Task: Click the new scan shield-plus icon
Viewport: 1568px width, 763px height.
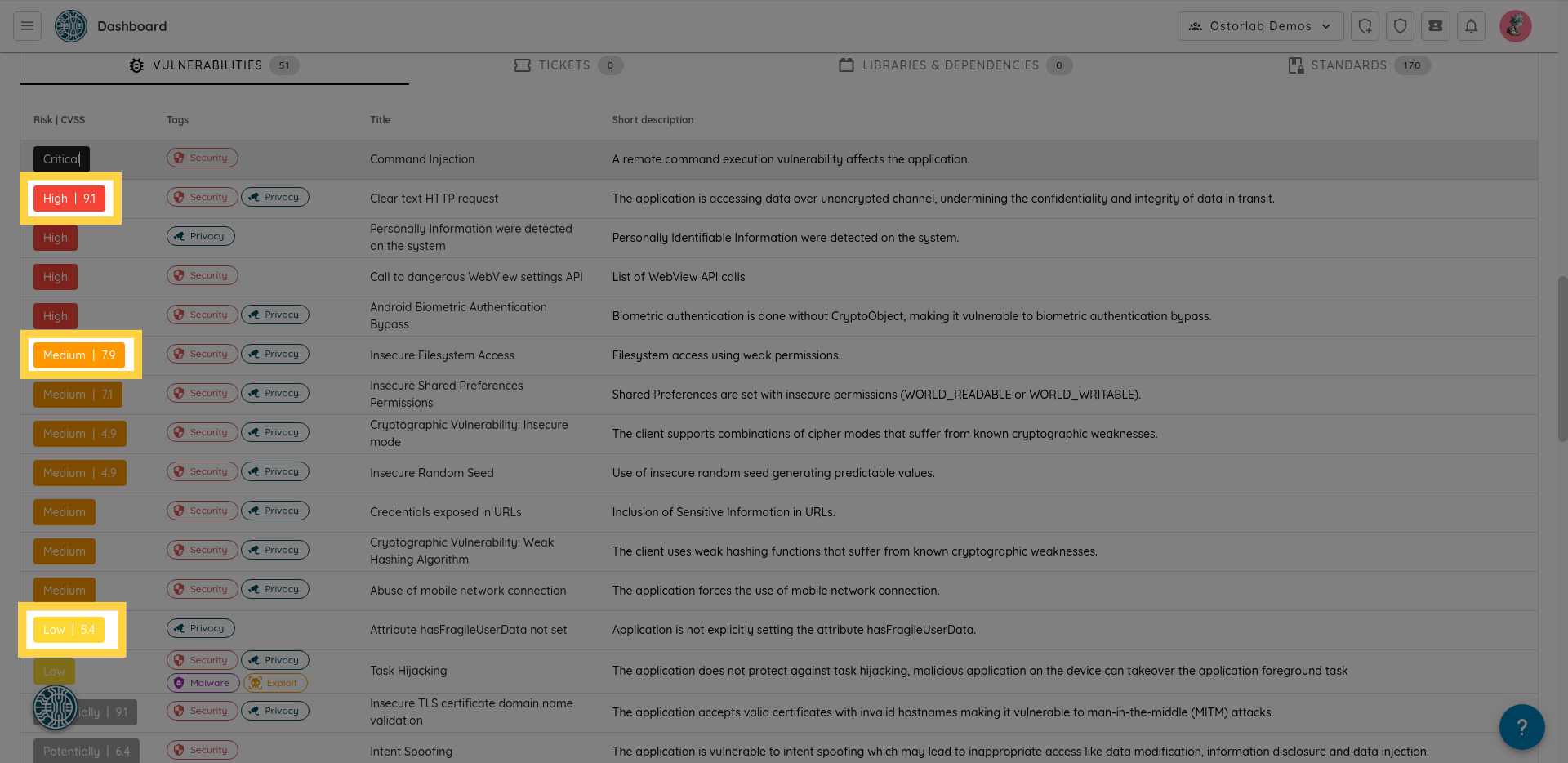Action: [x=1365, y=26]
